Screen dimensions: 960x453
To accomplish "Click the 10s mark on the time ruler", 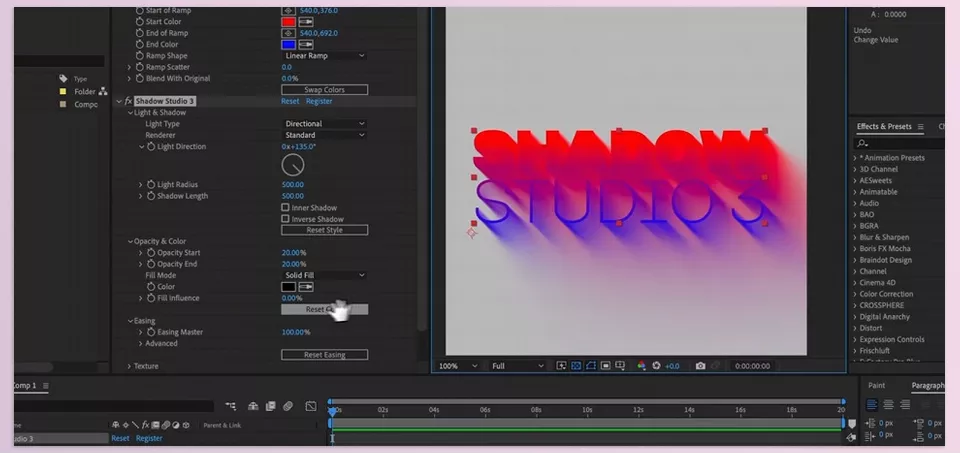I will coord(587,410).
